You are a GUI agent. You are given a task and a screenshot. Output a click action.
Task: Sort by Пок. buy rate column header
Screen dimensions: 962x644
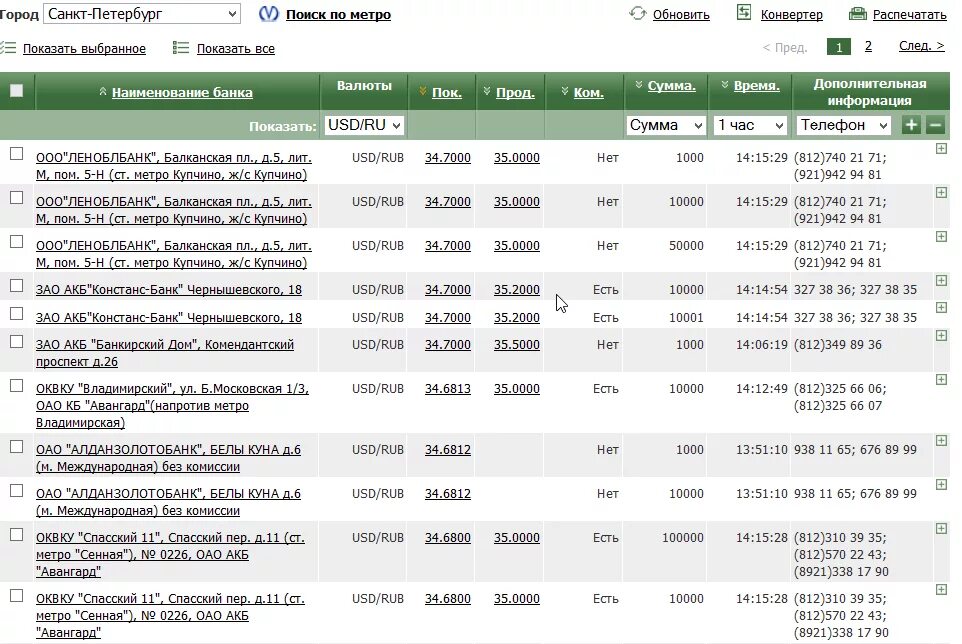coord(447,92)
